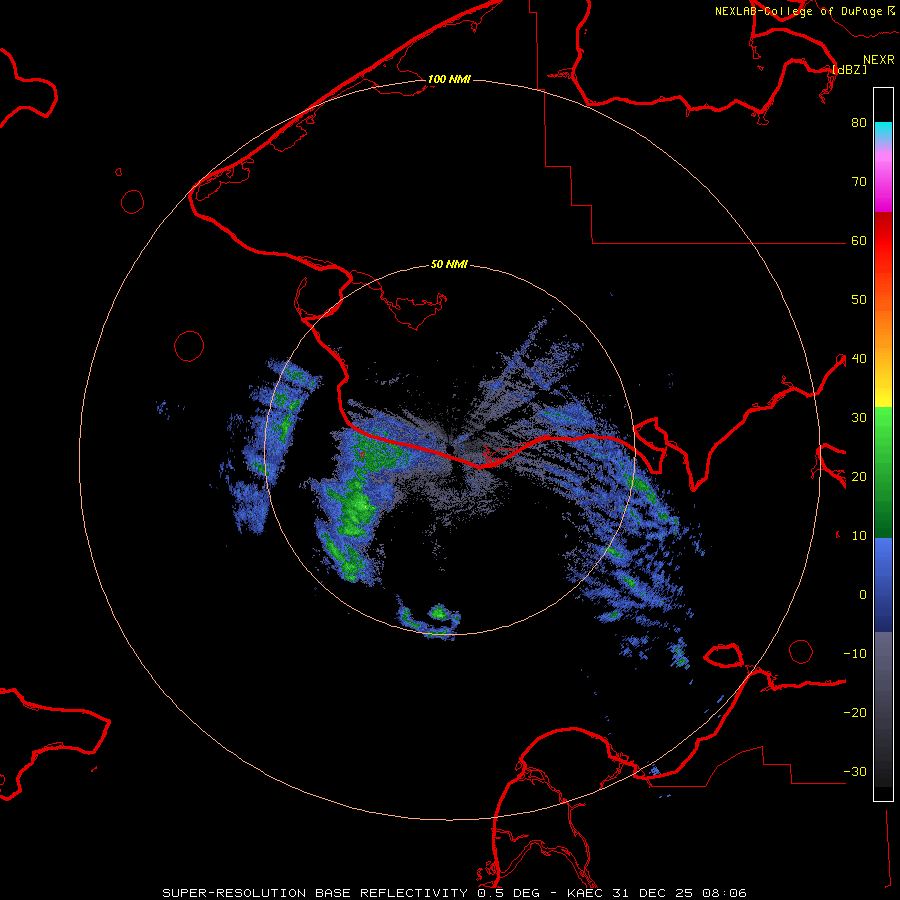Click the Super-Resolution Base Reflectivity caption
The image size is (900, 900).
454,893
